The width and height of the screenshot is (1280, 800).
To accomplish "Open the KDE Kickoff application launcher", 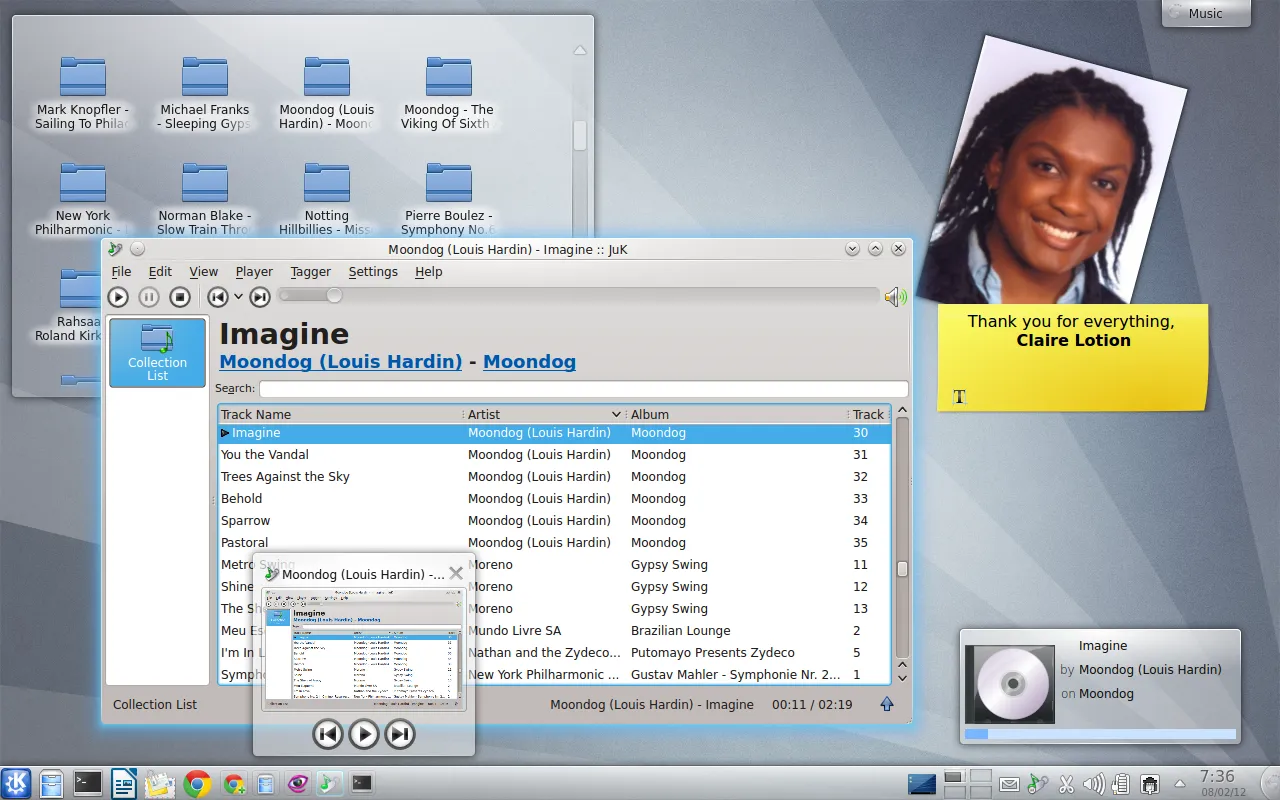I will point(16,784).
